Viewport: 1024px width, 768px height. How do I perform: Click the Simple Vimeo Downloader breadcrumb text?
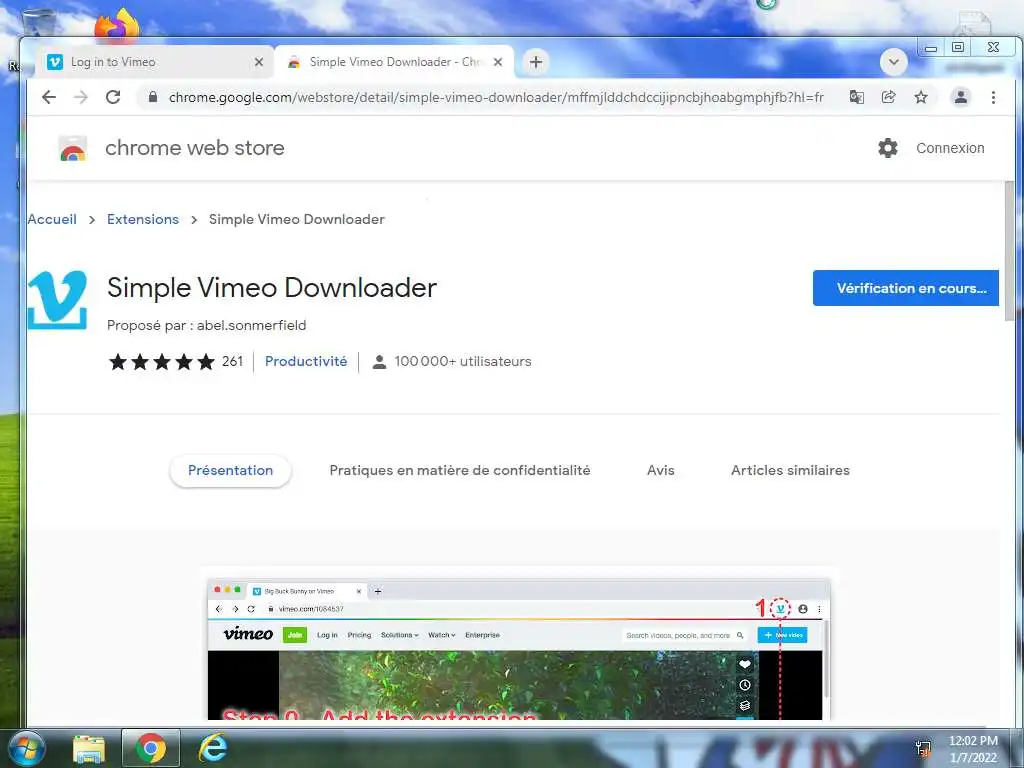click(296, 219)
